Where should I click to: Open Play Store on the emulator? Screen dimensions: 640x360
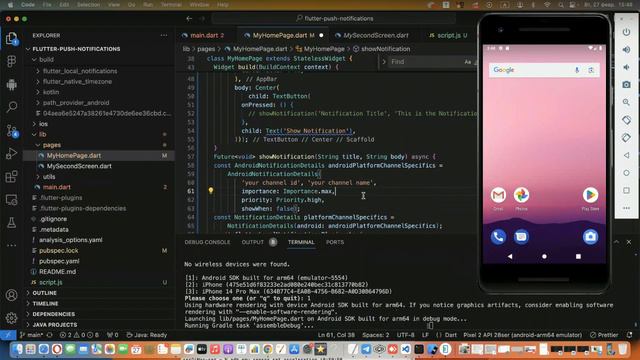590,195
